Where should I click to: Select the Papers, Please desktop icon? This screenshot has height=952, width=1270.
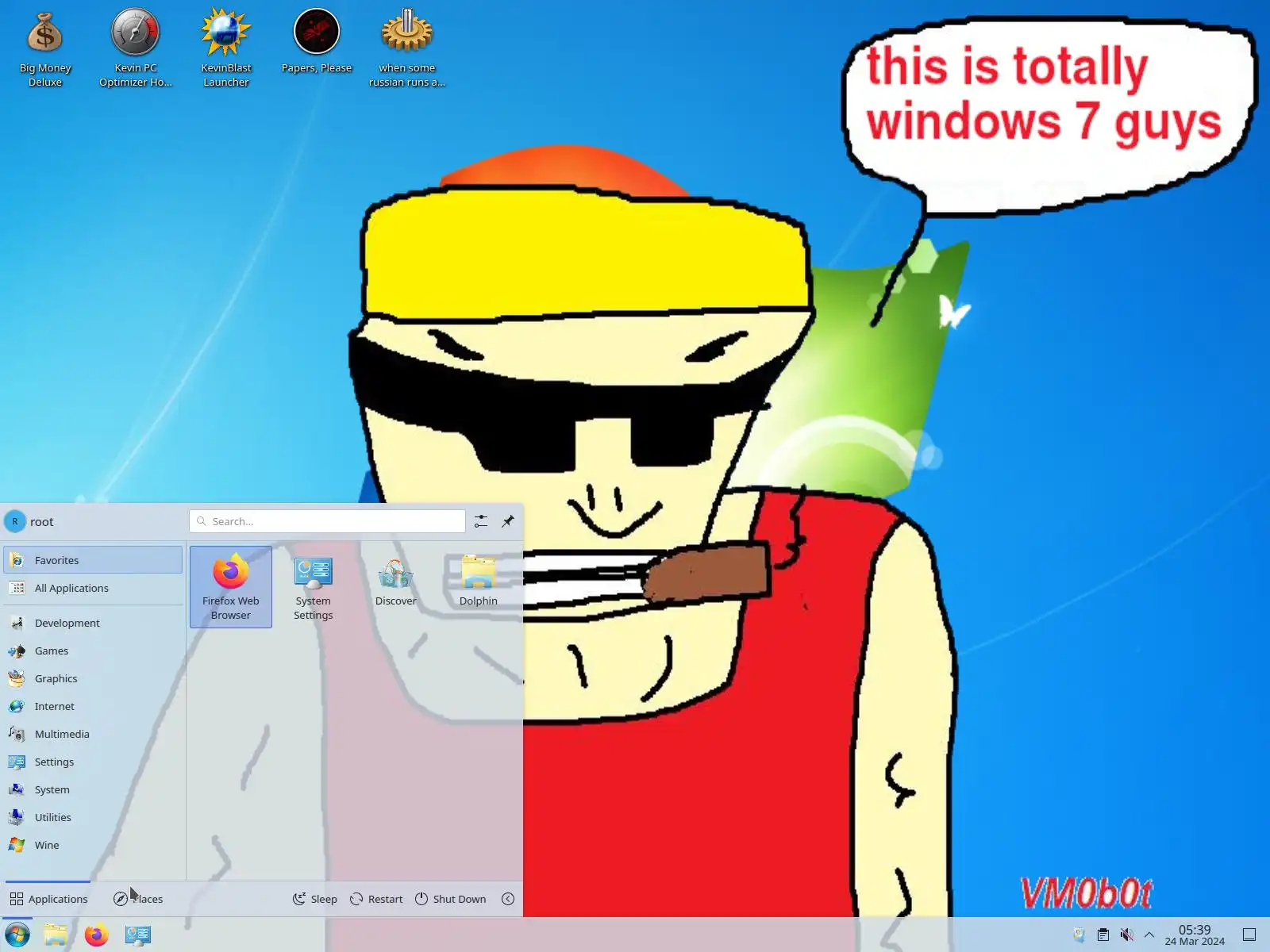pyautogui.click(x=317, y=42)
